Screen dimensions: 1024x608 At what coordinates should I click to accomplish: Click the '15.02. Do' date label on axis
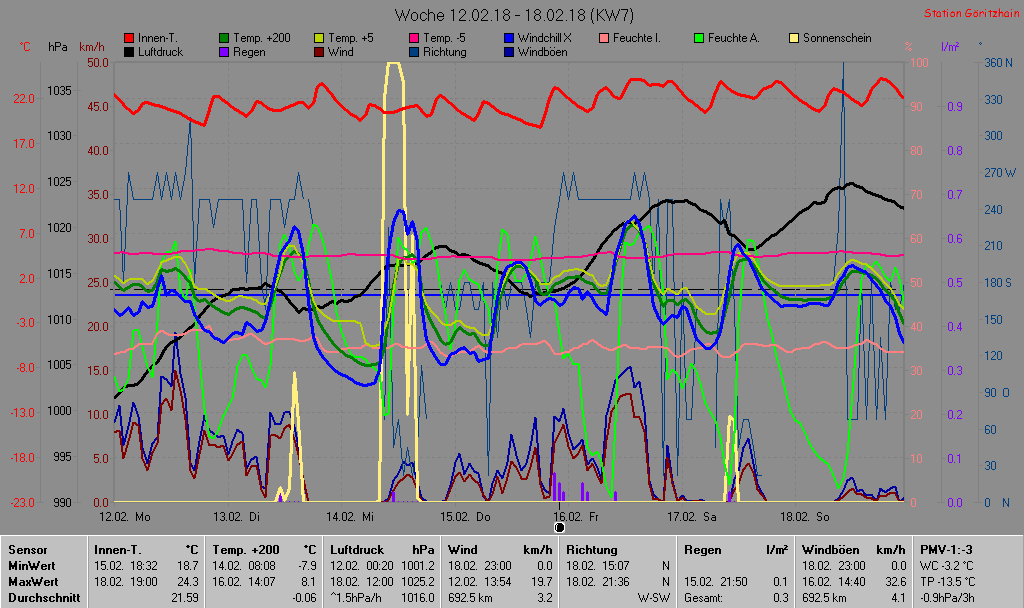[465, 517]
